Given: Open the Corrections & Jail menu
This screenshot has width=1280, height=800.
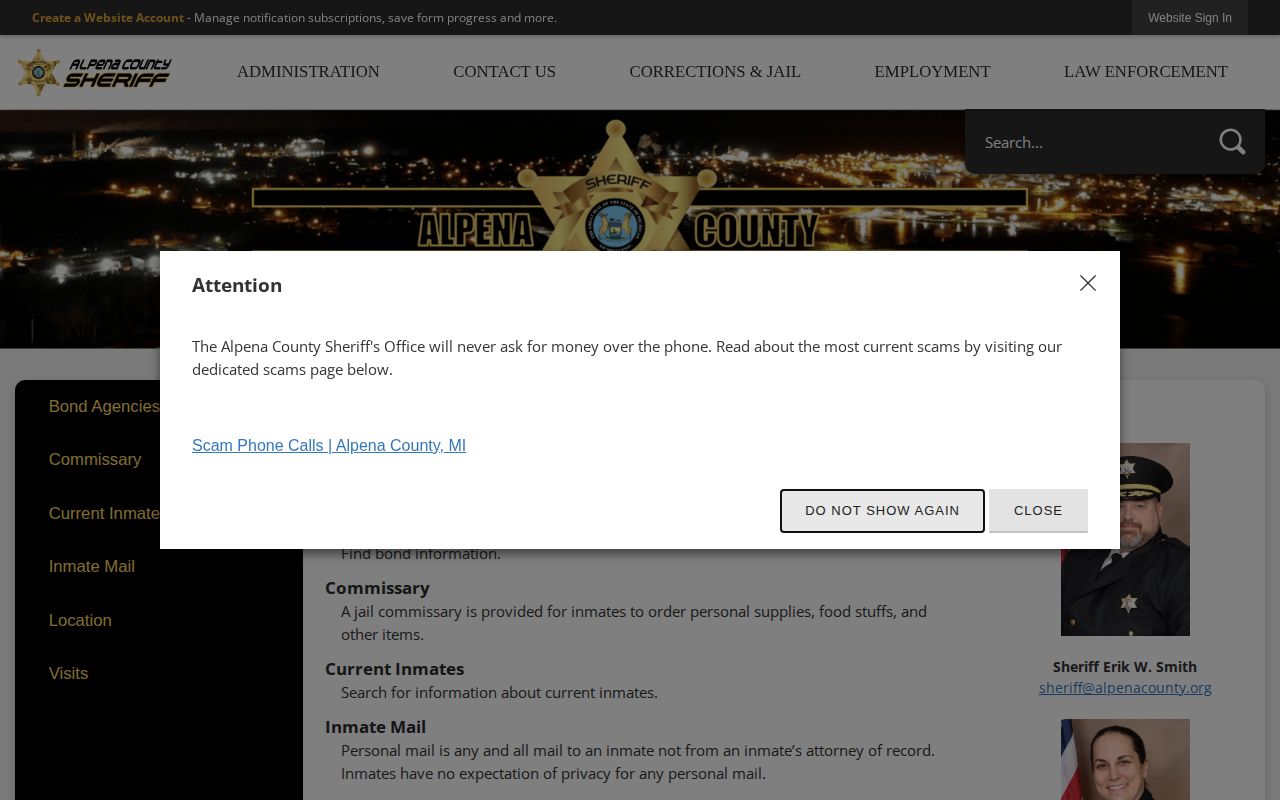Looking at the screenshot, I should [x=715, y=72].
